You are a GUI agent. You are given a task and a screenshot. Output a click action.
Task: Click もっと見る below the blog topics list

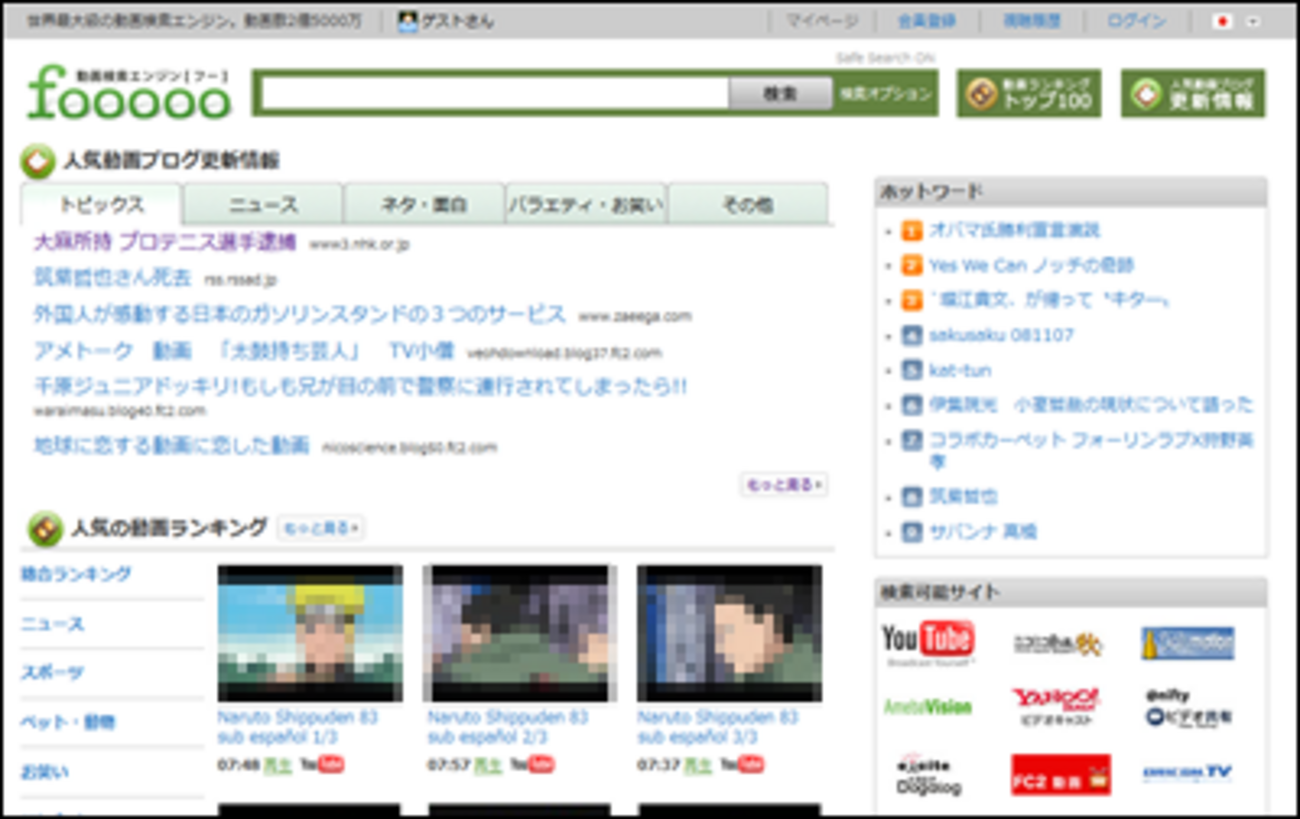(x=784, y=485)
